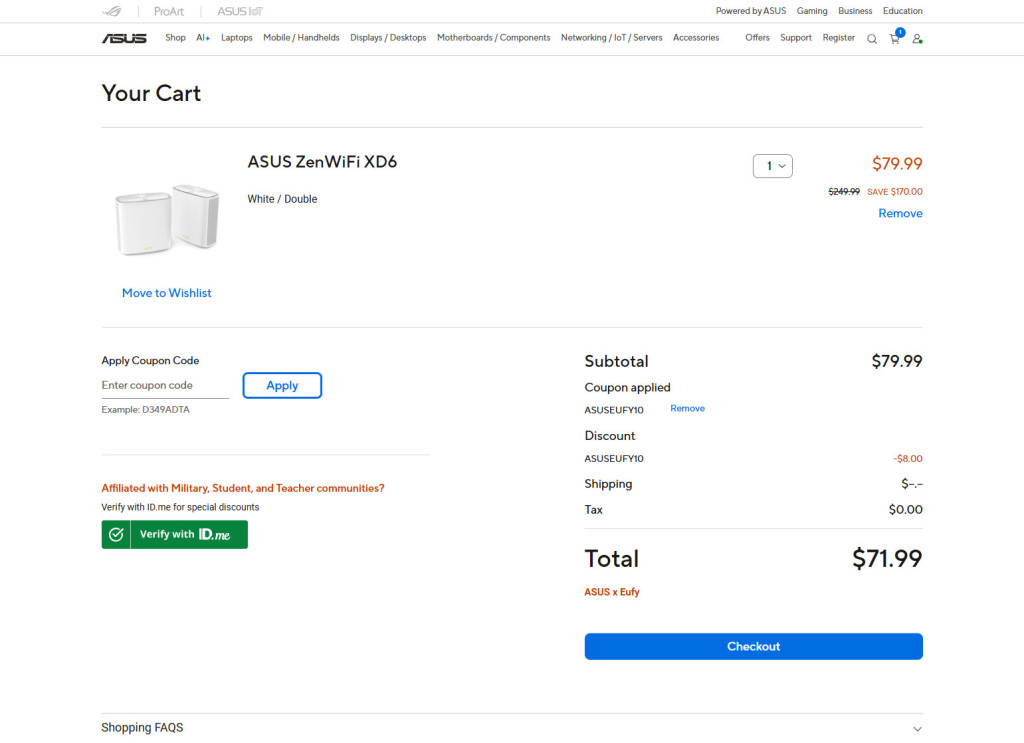Open the Motherboards / Components menu
The height and width of the screenshot is (743, 1024).
(493, 38)
